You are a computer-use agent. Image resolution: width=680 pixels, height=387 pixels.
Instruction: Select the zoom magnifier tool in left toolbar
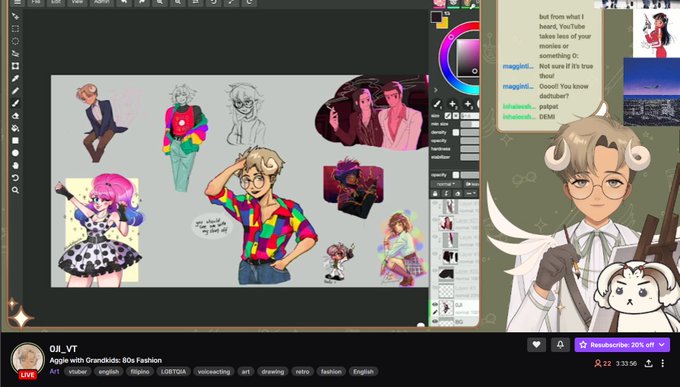click(x=15, y=190)
